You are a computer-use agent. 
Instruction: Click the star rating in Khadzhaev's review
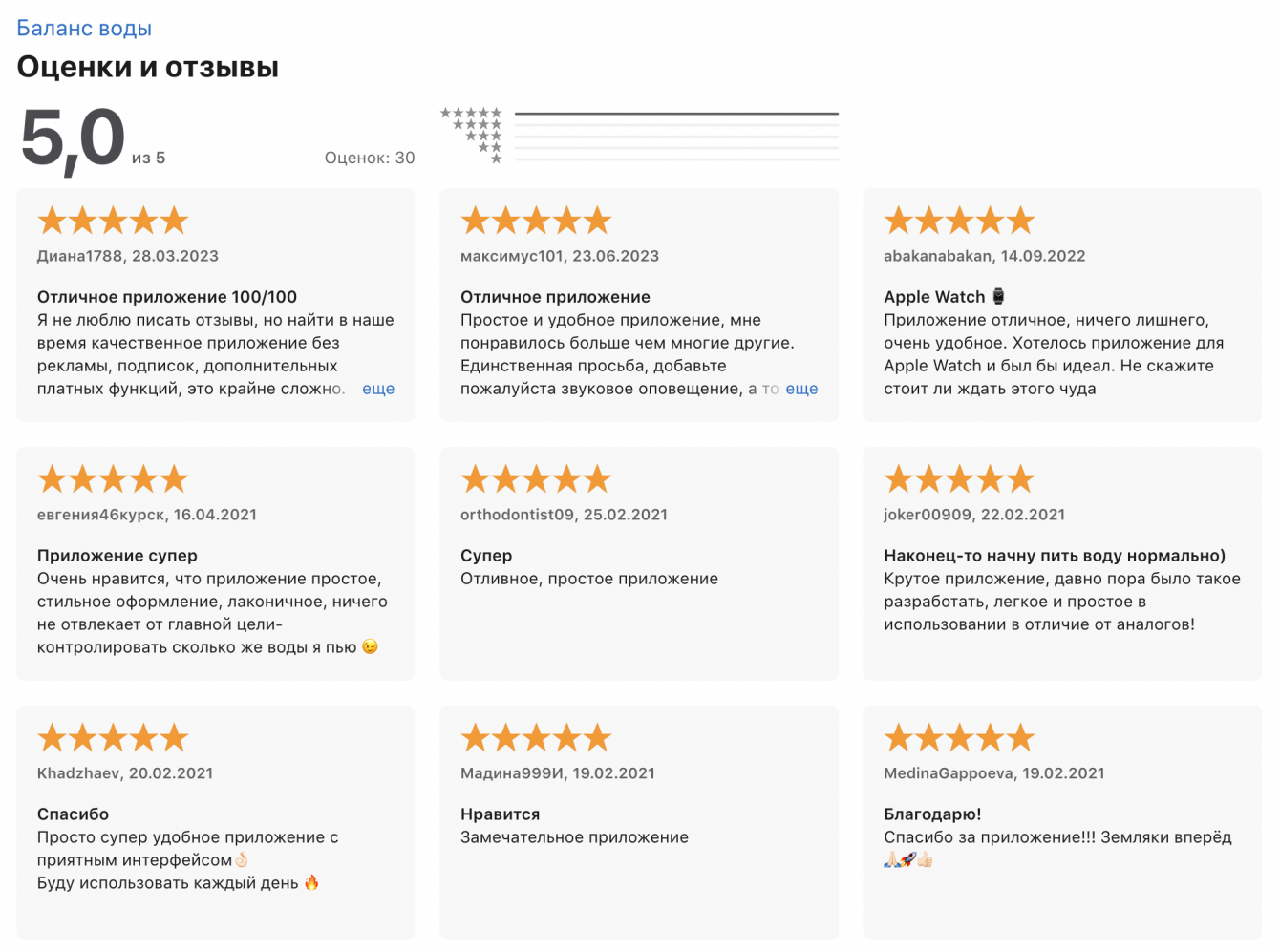(113, 738)
